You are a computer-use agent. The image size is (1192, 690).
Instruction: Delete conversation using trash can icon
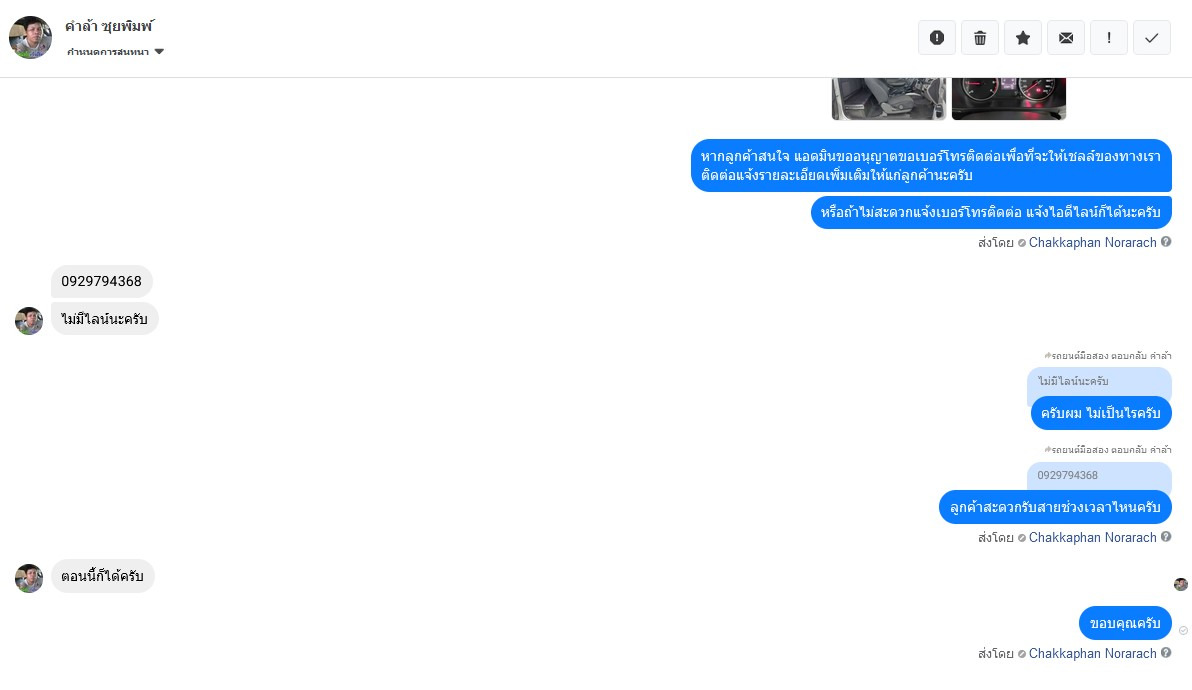coord(980,37)
